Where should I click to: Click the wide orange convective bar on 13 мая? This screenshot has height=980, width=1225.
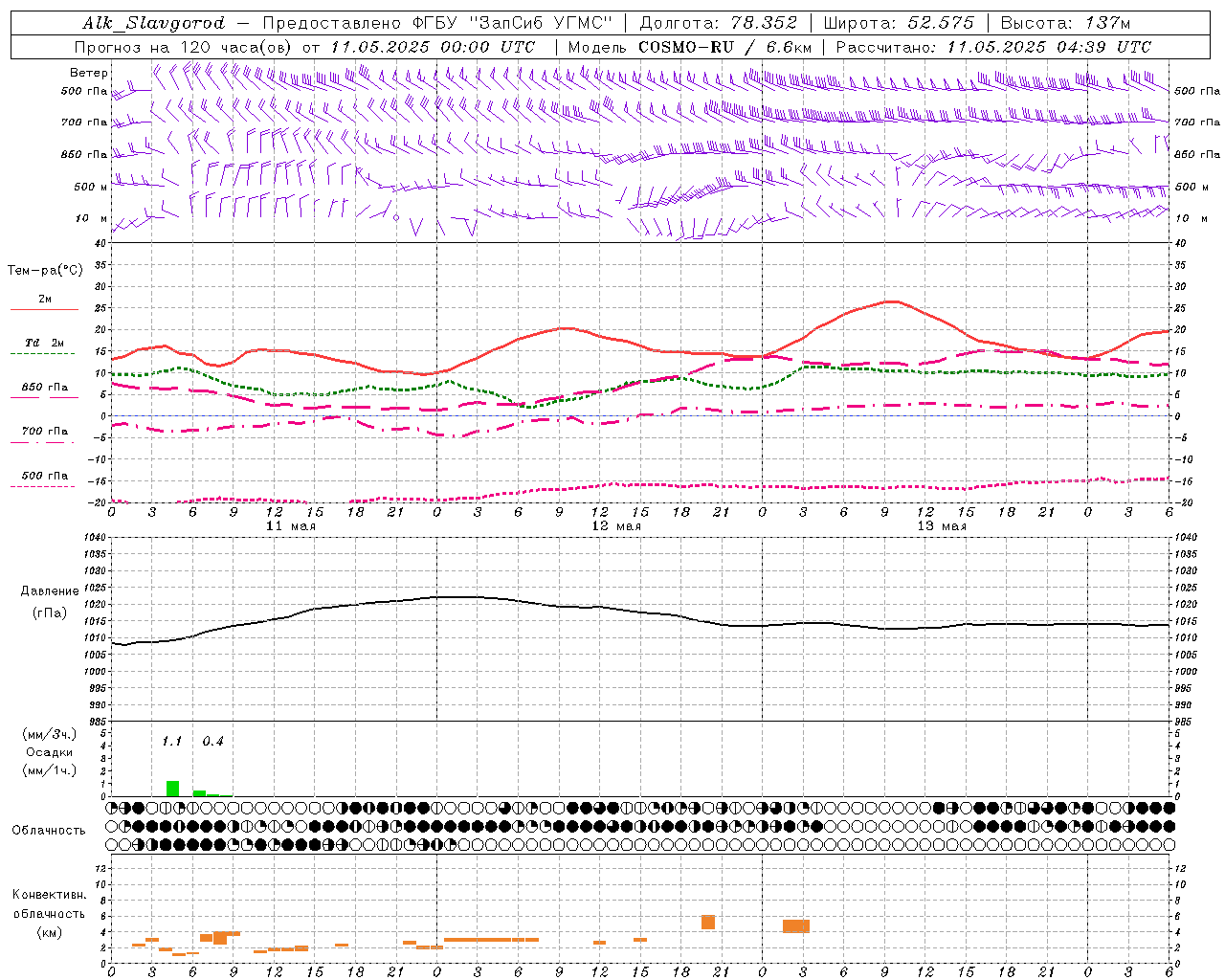[796, 926]
